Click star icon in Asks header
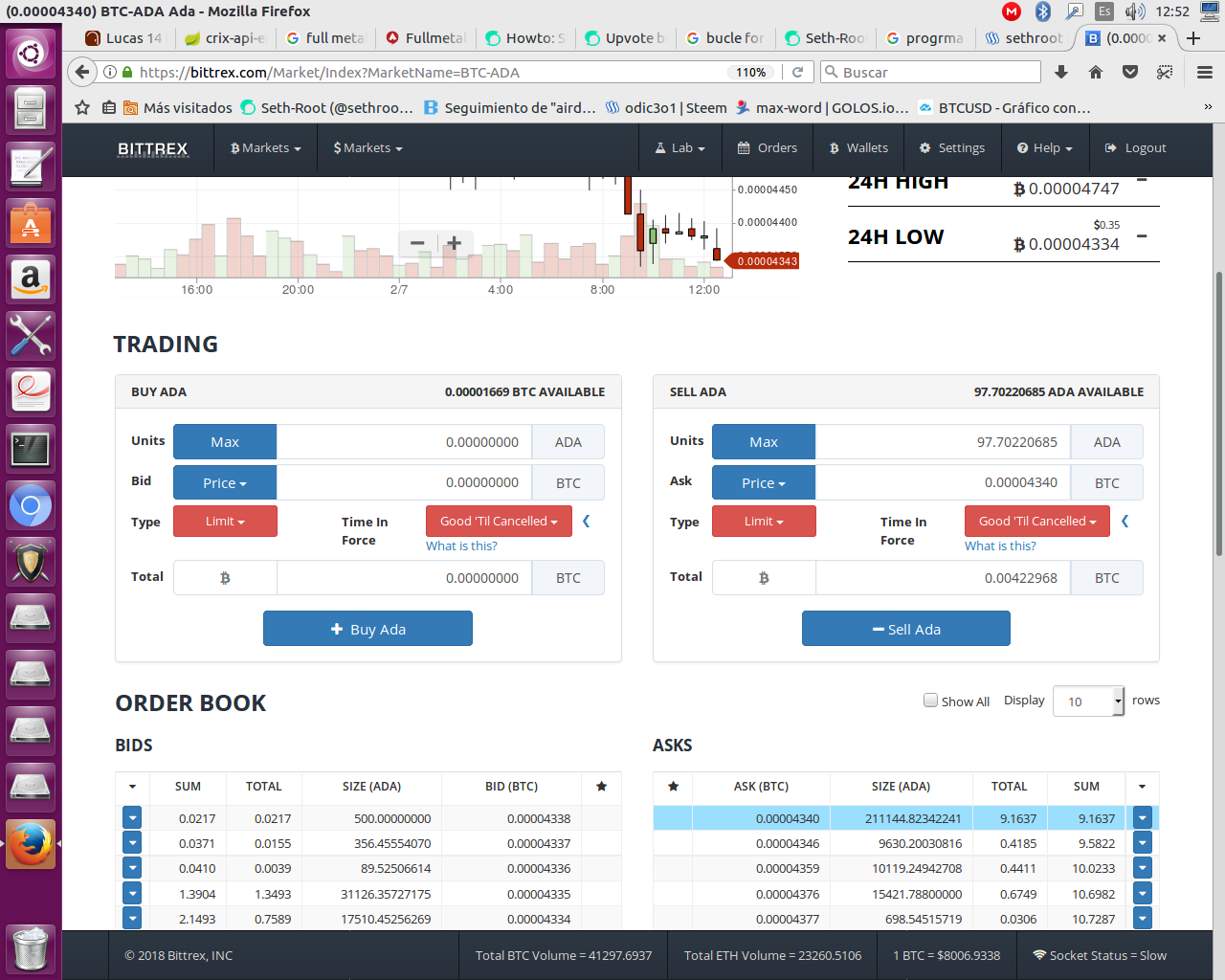This screenshot has width=1225, height=980. pos(673,787)
